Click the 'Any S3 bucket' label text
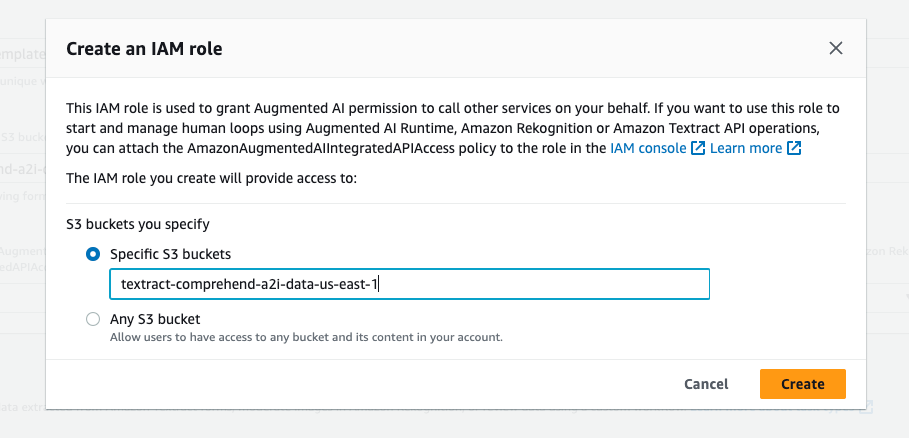The width and height of the screenshot is (909, 438). pyautogui.click(x=155, y=319)
